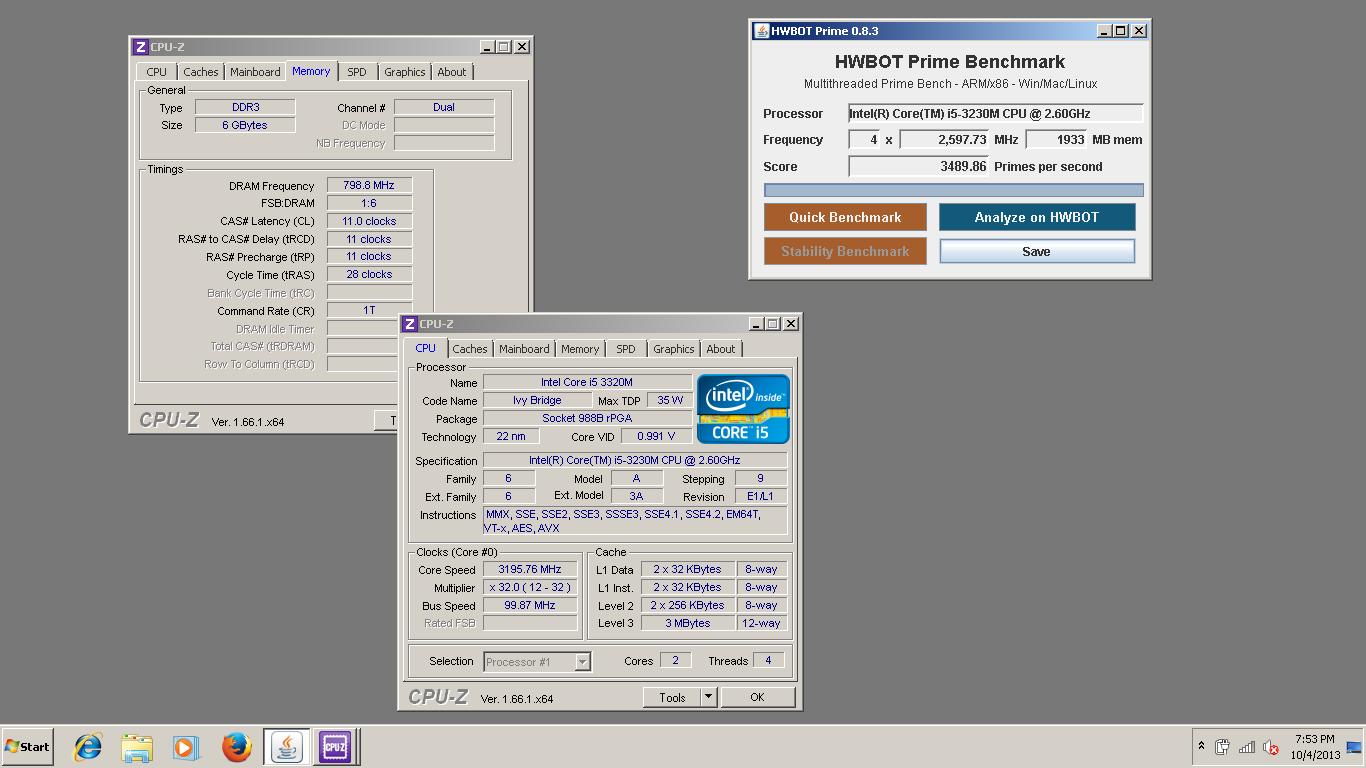1366x768 pixels.
Task: Click the 2,597.73 MHz frequency field
Action: [x=945, y=140]
